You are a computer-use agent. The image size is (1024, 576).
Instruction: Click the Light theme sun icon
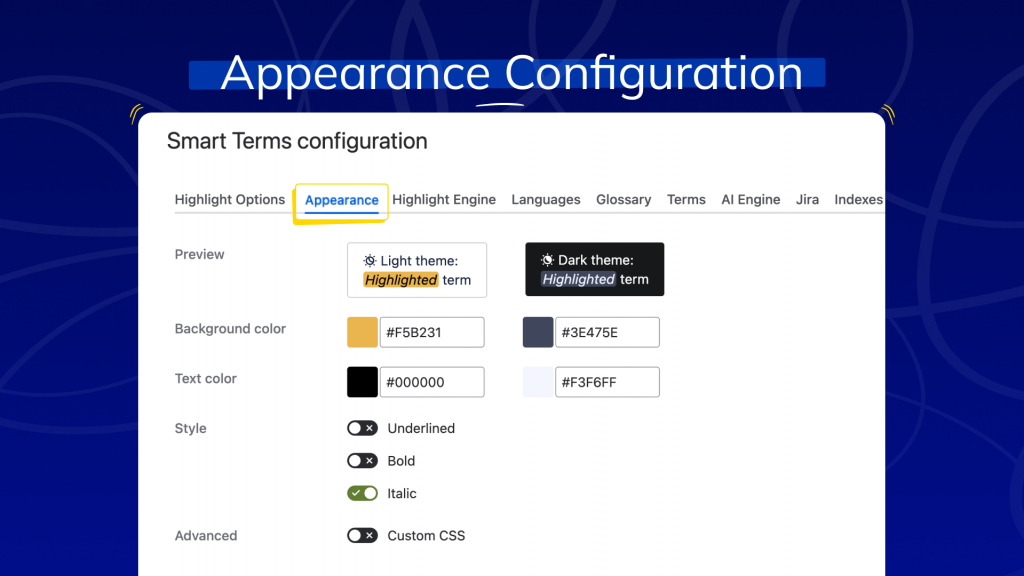tap(370, 260)
